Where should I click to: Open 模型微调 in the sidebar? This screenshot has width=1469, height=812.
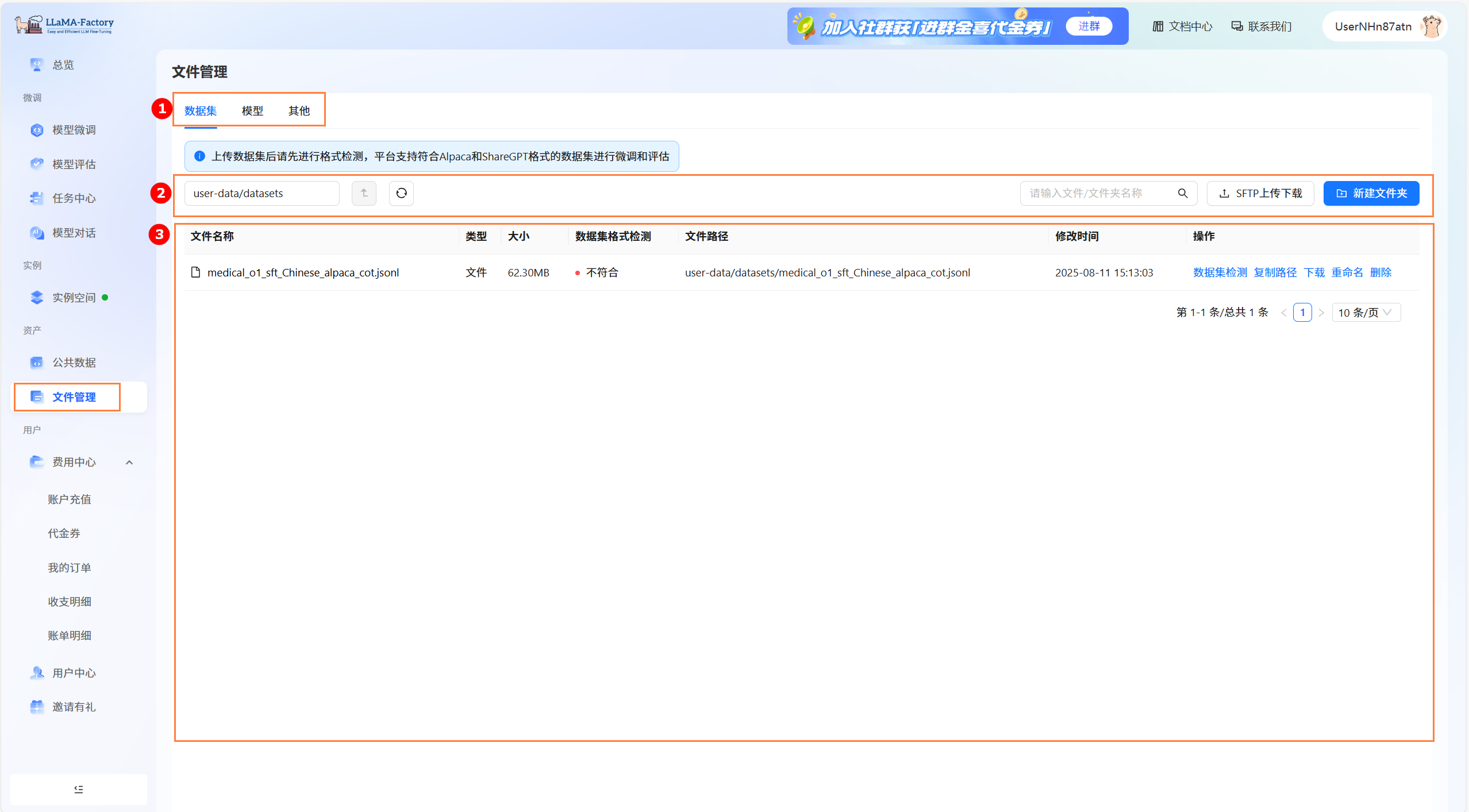click(74, 130)
